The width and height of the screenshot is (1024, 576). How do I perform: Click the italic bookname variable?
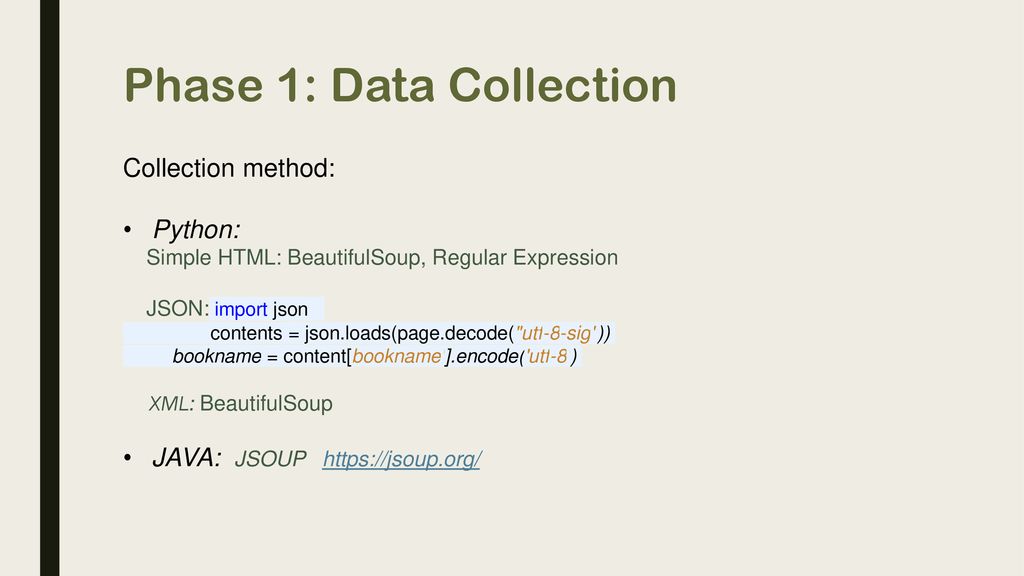click(217, 357)
